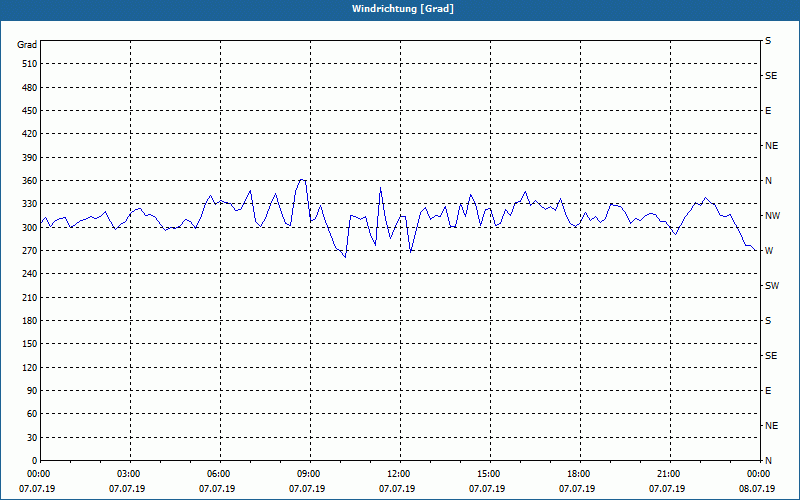Click the SW compass label on the right axis

click(x=772, y=286)
